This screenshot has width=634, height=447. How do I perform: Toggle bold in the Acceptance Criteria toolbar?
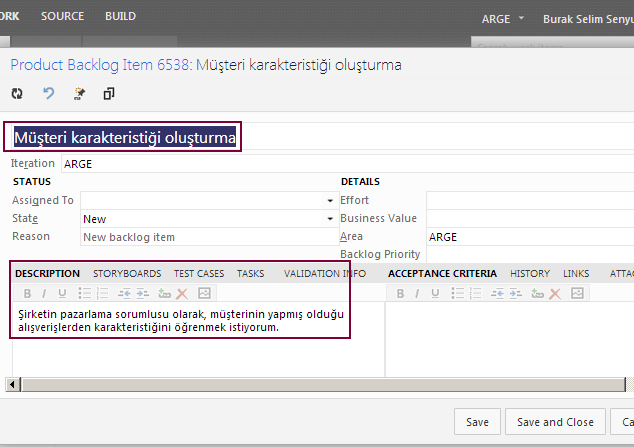[401, 293]
